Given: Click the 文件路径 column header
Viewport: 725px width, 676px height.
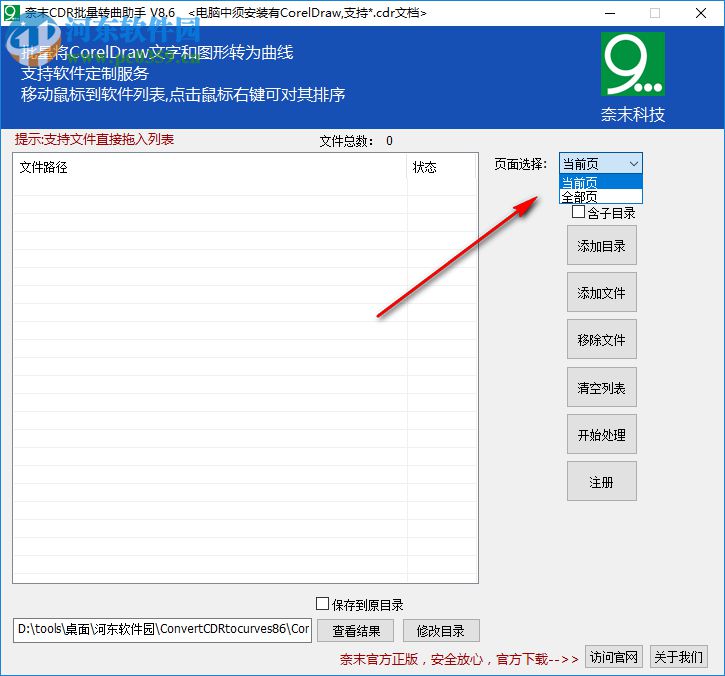Looking at the screenshot, I should 210,167.
